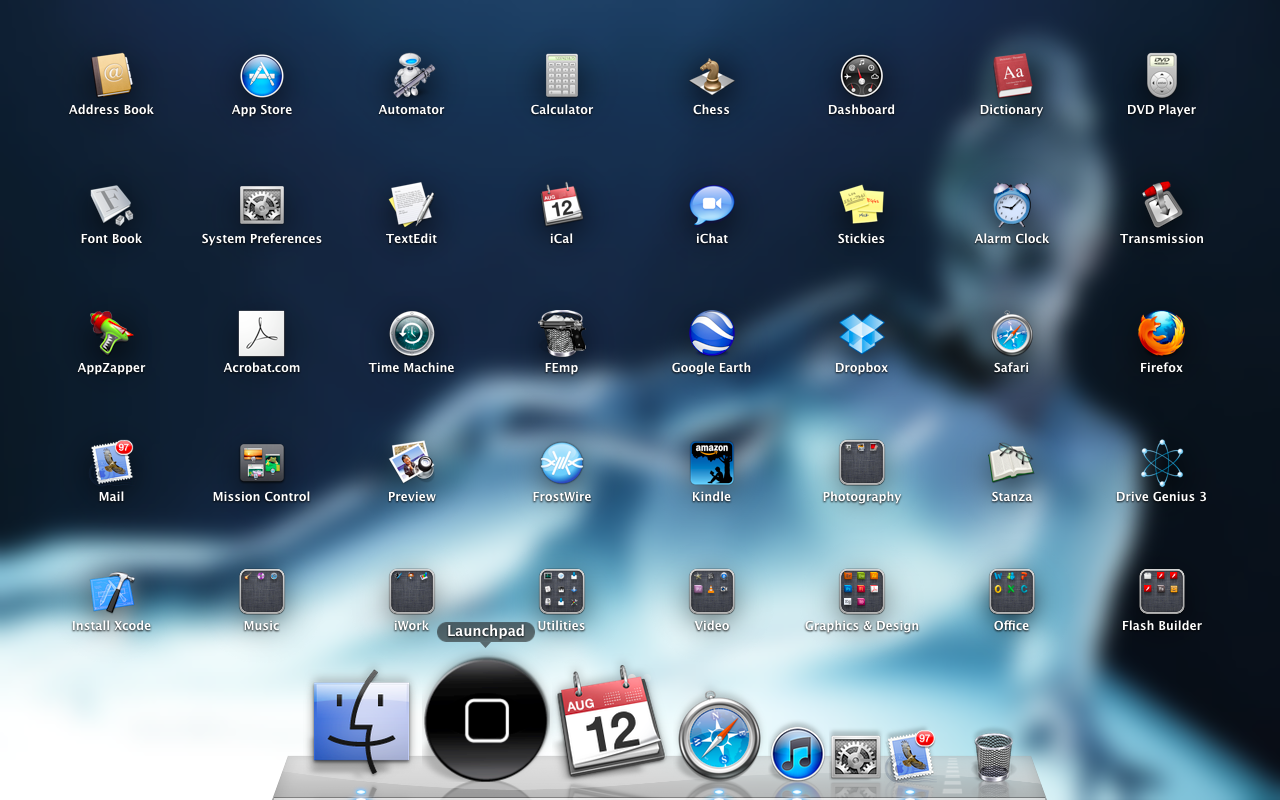1280x800 pixels.
Task: Open the iCal calendar in the Dock
Action: pyautogui.click(x=611, y=720)
